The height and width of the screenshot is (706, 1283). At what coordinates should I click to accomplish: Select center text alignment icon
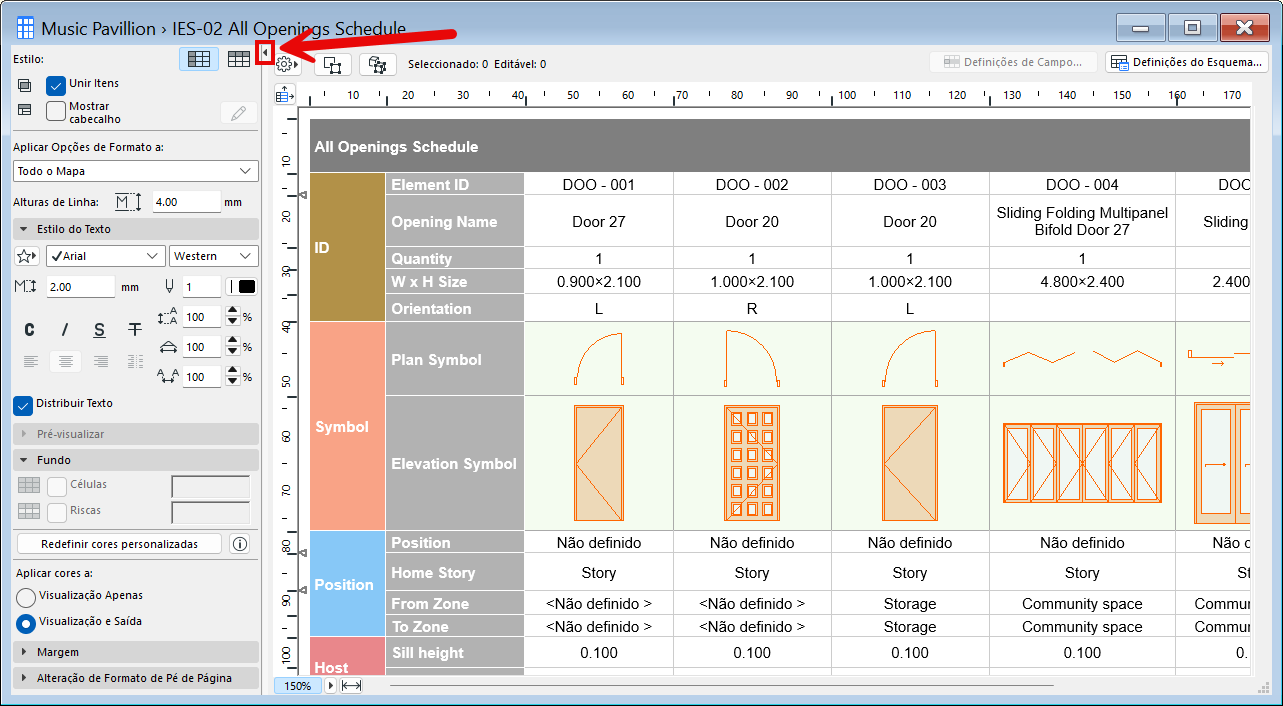(x=66, y=361)
